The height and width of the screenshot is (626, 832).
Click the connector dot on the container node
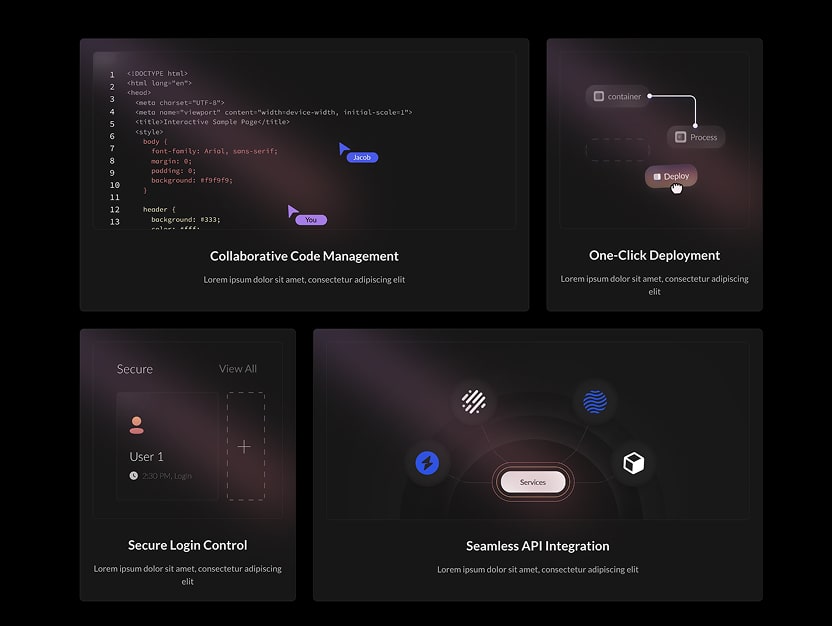651,96
